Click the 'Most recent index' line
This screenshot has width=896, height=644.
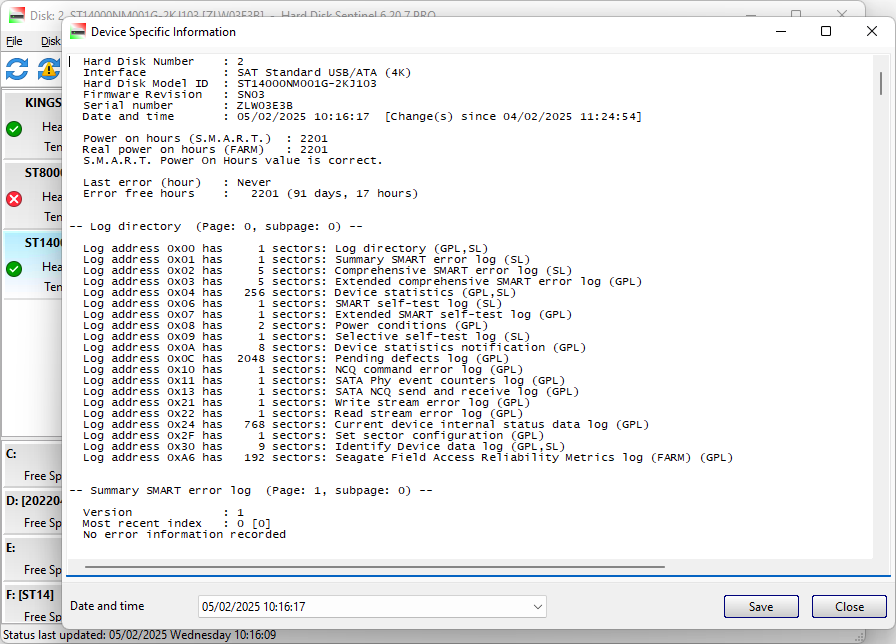pyautogui.click(x=177, y=523)
